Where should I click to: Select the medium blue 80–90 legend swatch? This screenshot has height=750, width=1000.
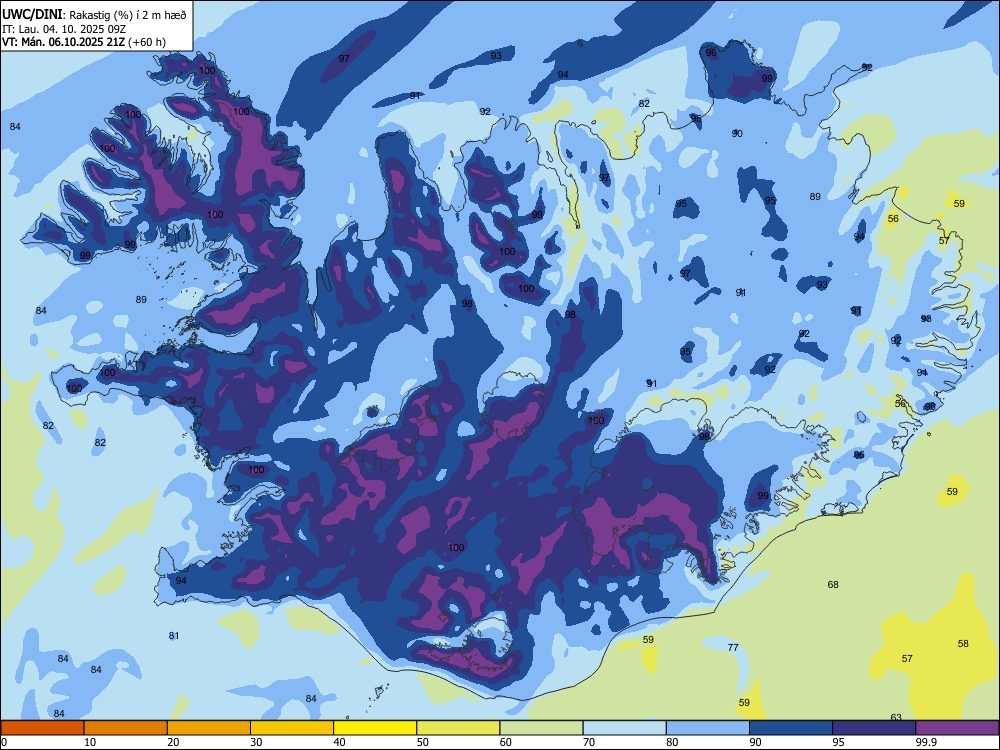click(x=708, y=728)
